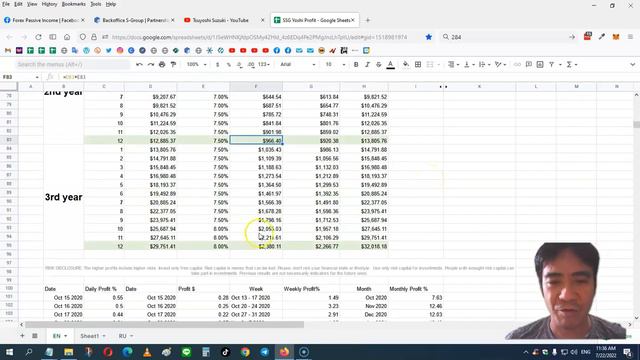Open the History menu
The width and height of the screenshot is (640, 360).
click(49, 4)
